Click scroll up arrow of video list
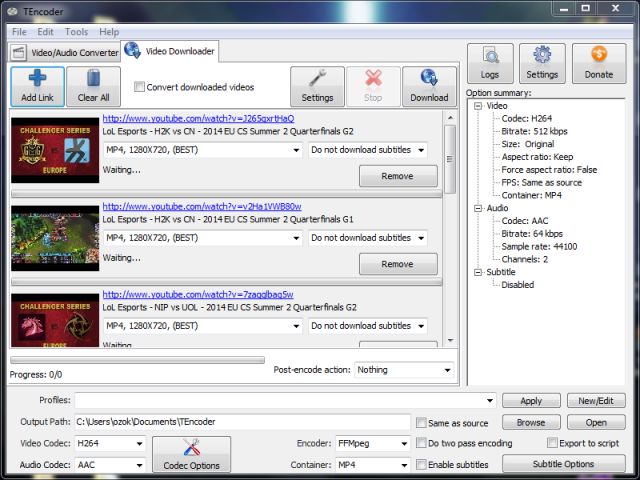 (x=450, y=118)
